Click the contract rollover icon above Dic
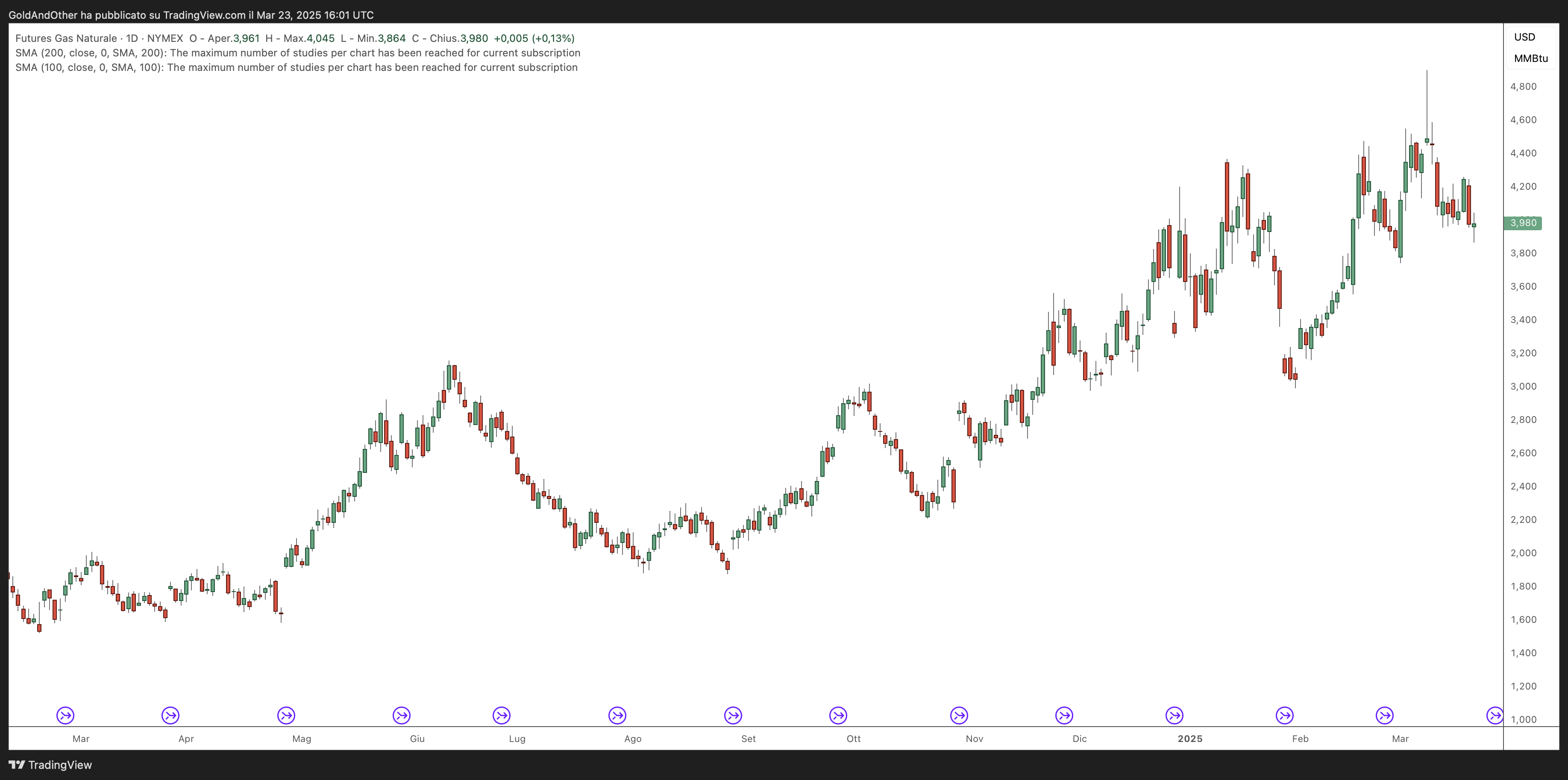 click(x=1064, y=715)
